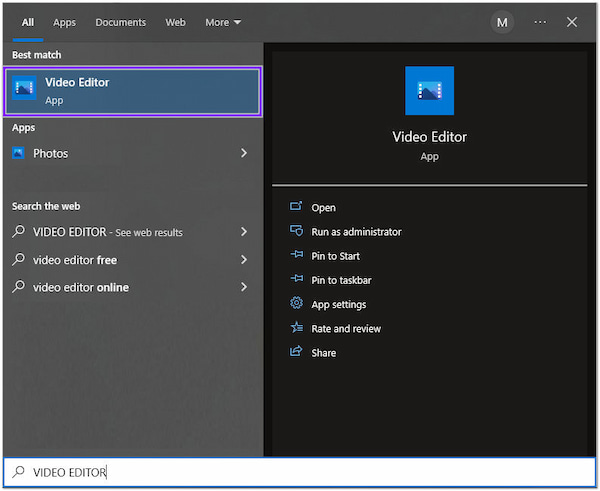Click the search box containing VIDEO EDITOR
The height and width of the screenshot is (491, 600).
click(x=300, y=473)
